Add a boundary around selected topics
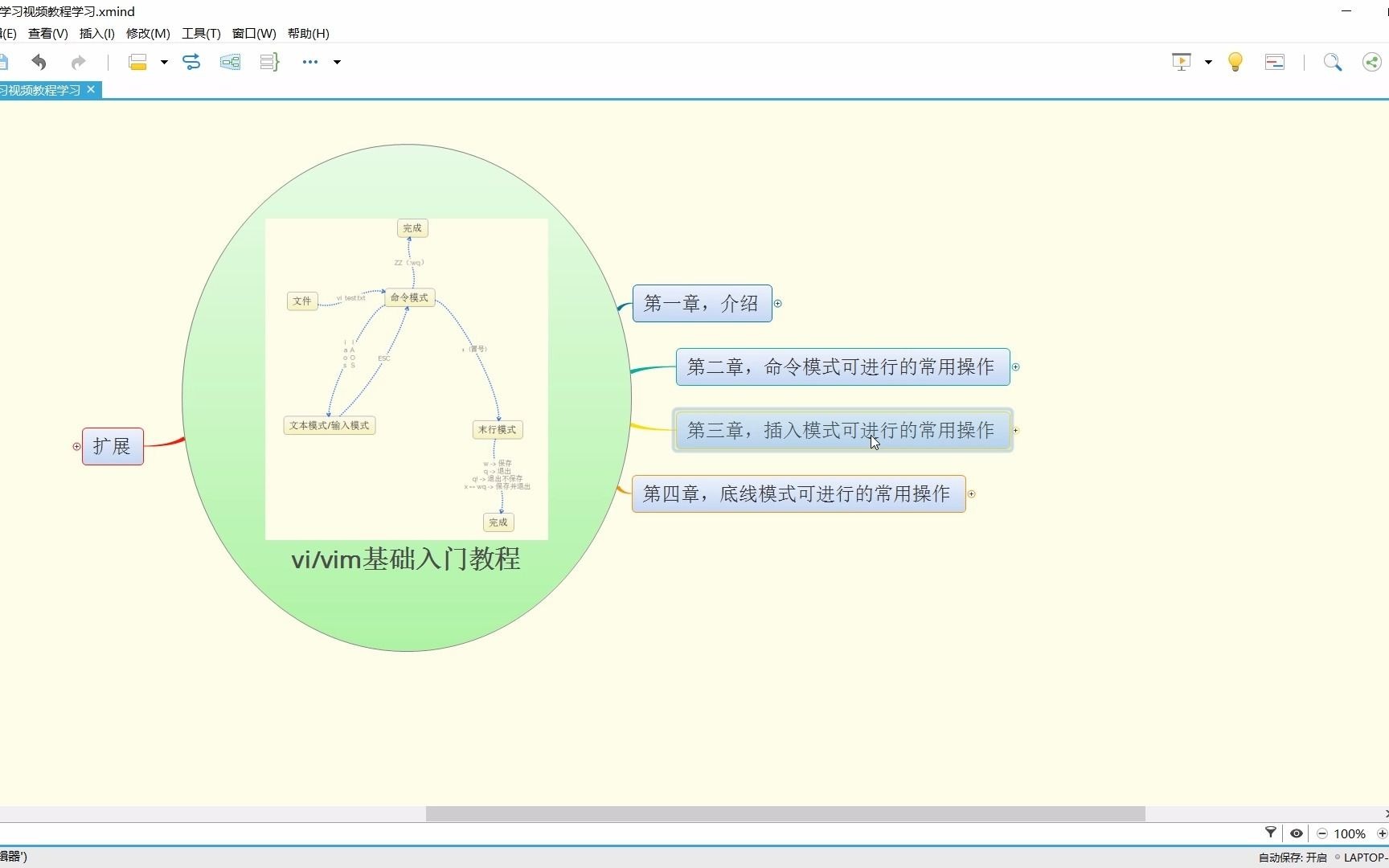 coord(231,62)
